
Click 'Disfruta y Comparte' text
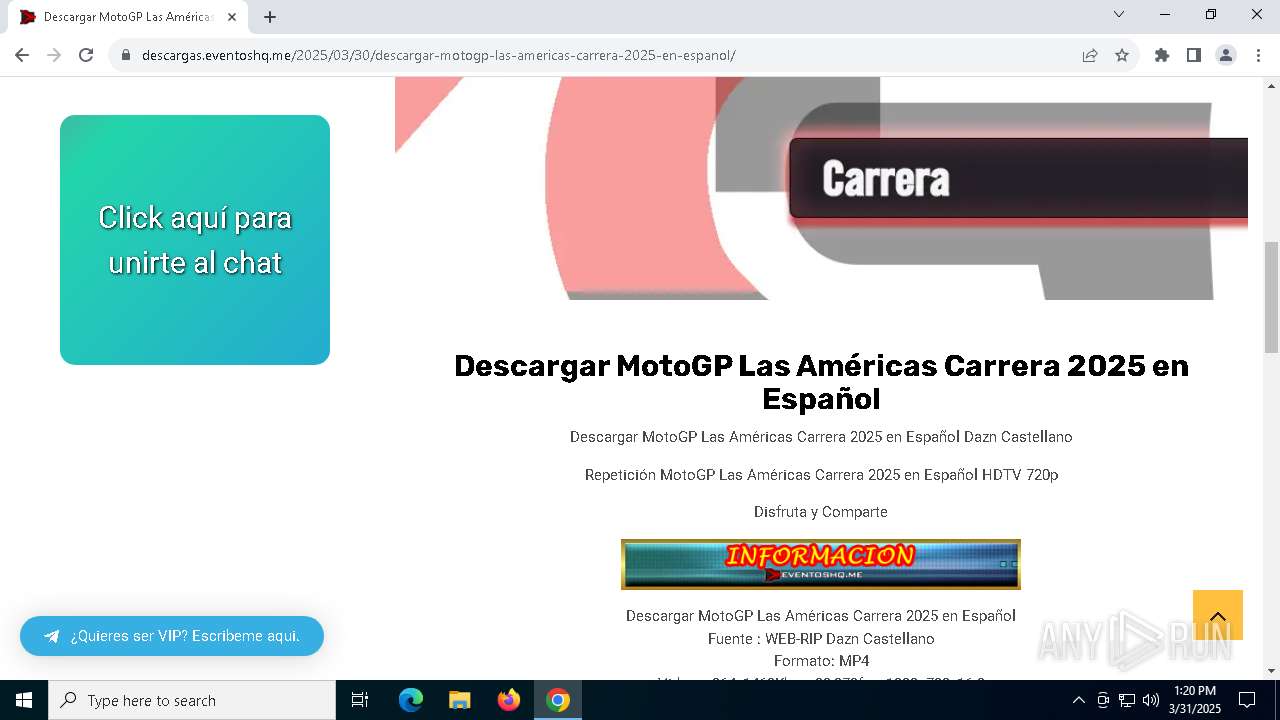click(821, 512)
